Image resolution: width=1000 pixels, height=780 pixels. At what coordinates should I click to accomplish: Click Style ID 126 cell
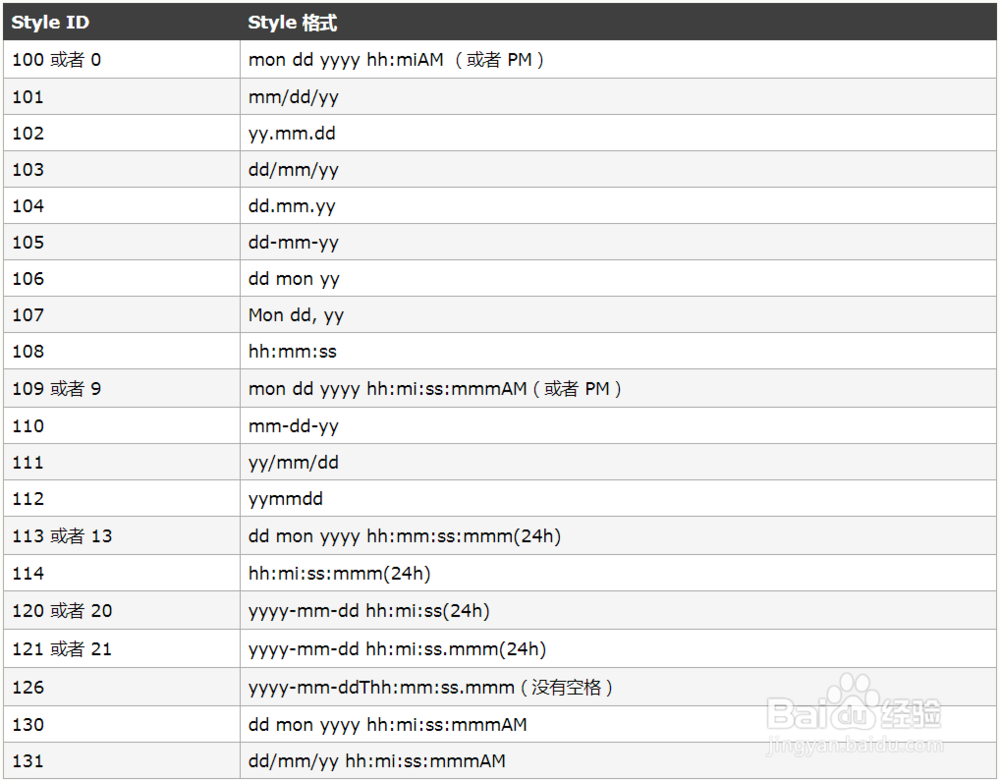28,687
